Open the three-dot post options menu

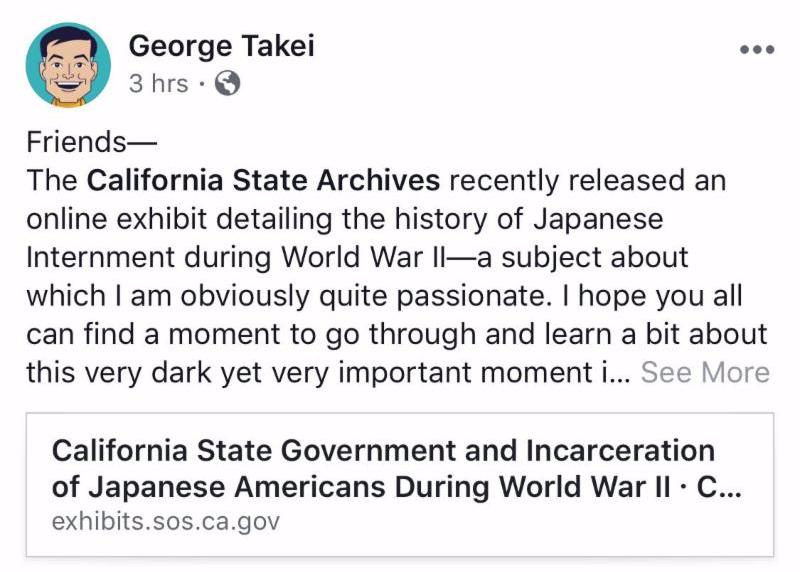point(756,49)
